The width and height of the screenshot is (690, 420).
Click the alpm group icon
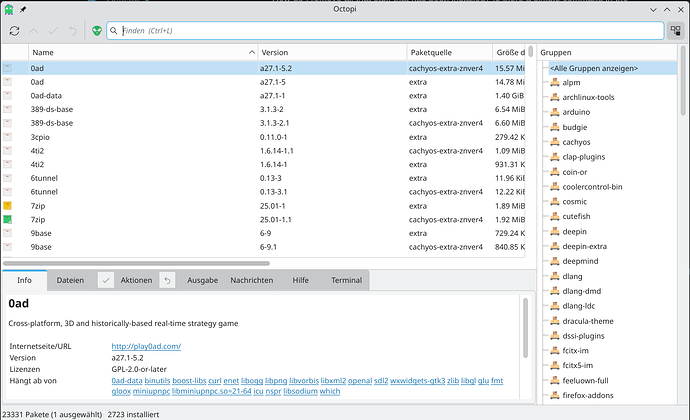[x=555, y=82]
